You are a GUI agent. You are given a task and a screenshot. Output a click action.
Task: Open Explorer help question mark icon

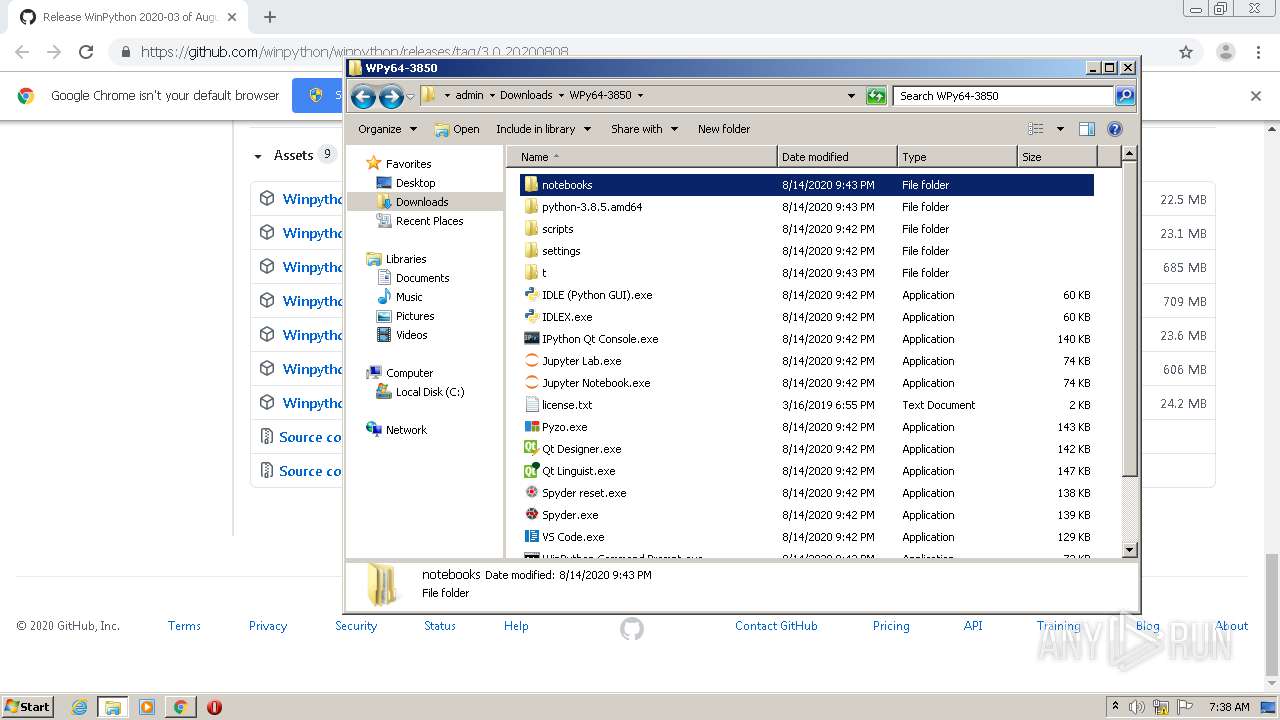1115,129
